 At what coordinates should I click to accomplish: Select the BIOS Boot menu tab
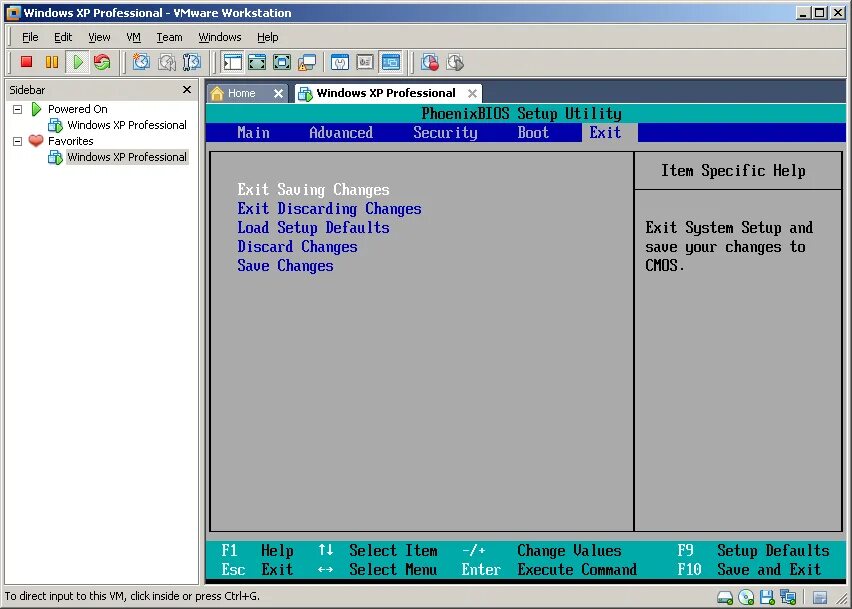click(x=533, y=133)
